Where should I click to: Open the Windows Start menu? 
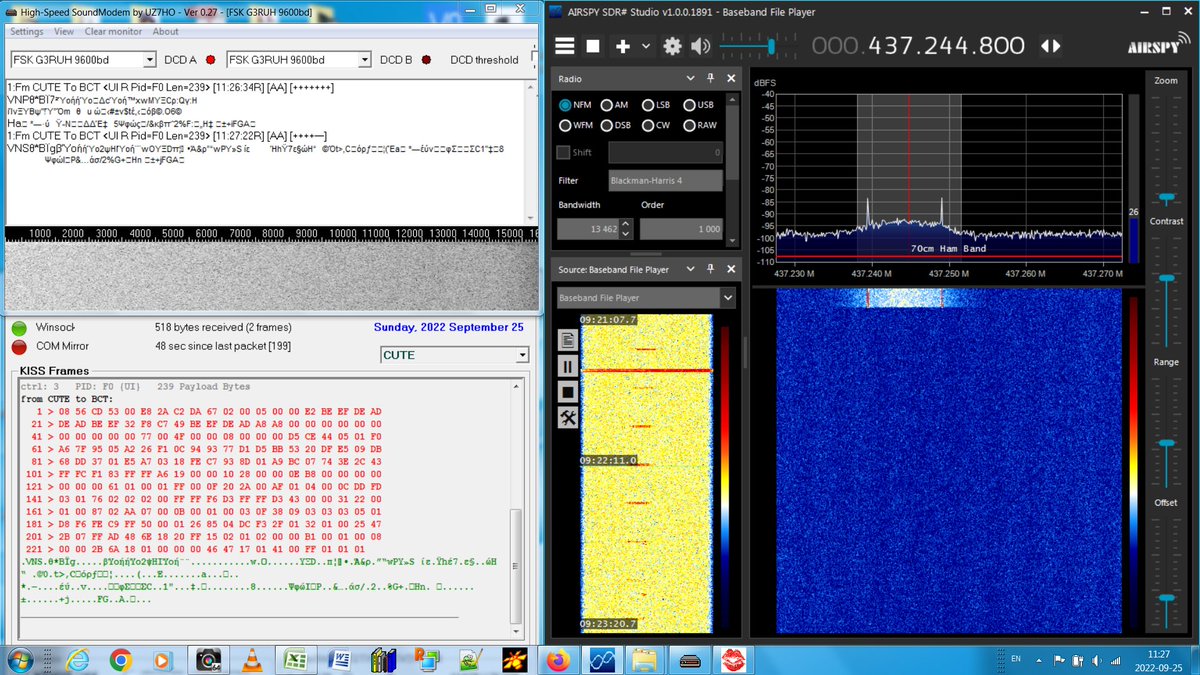[x=20, y=659]
